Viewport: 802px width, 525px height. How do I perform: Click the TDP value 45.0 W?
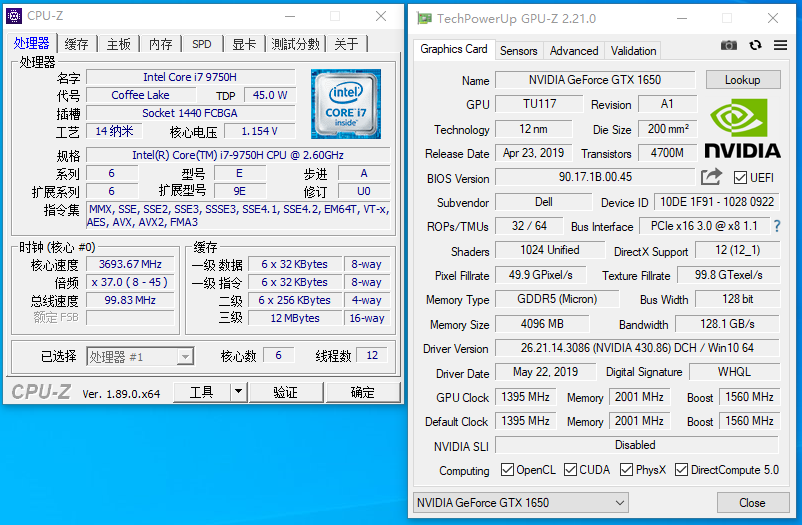pos(270,95)
